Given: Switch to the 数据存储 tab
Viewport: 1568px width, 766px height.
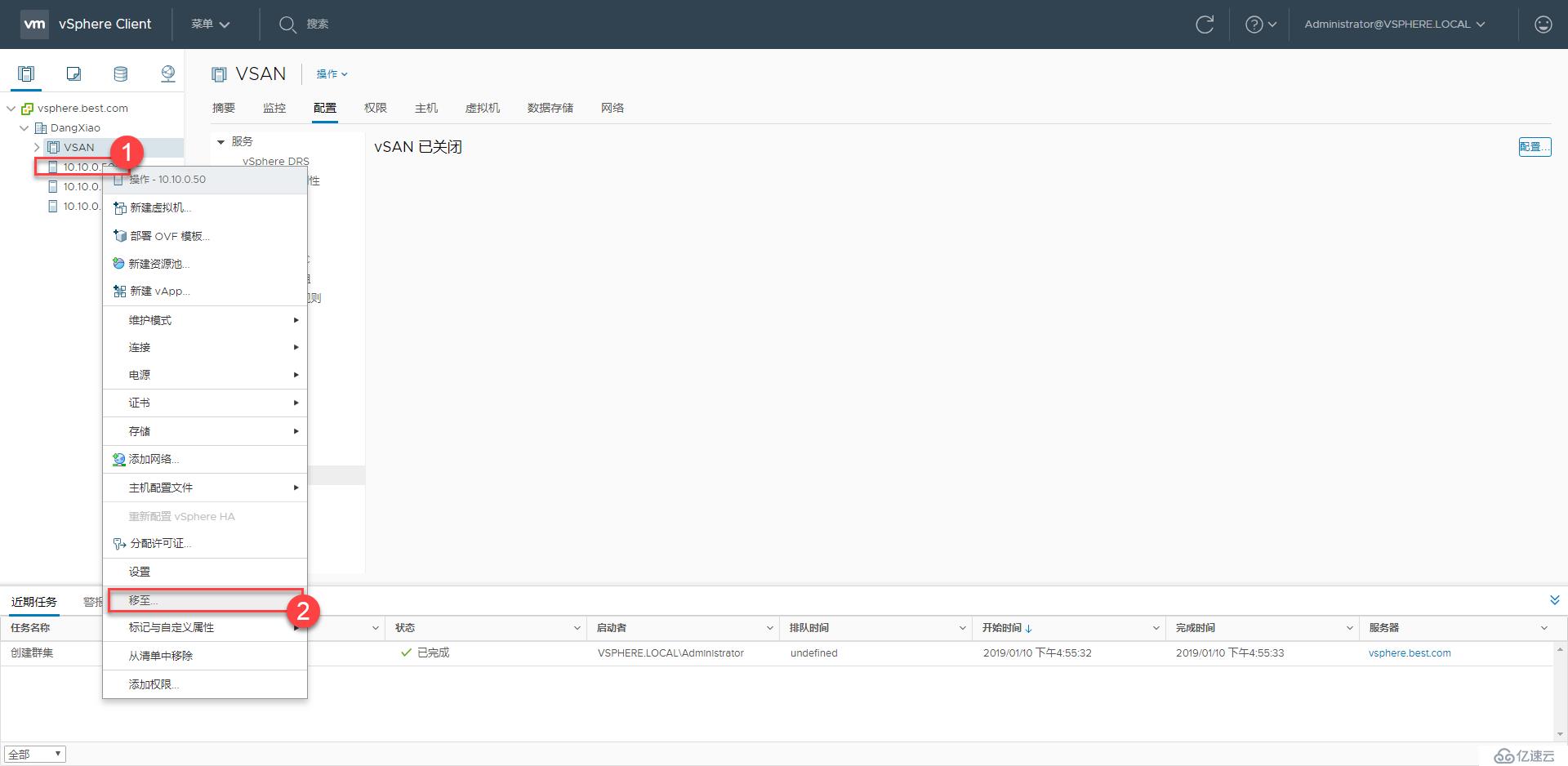Looking at the screenshot, I should pyautogui.click(x=550, y=108).
